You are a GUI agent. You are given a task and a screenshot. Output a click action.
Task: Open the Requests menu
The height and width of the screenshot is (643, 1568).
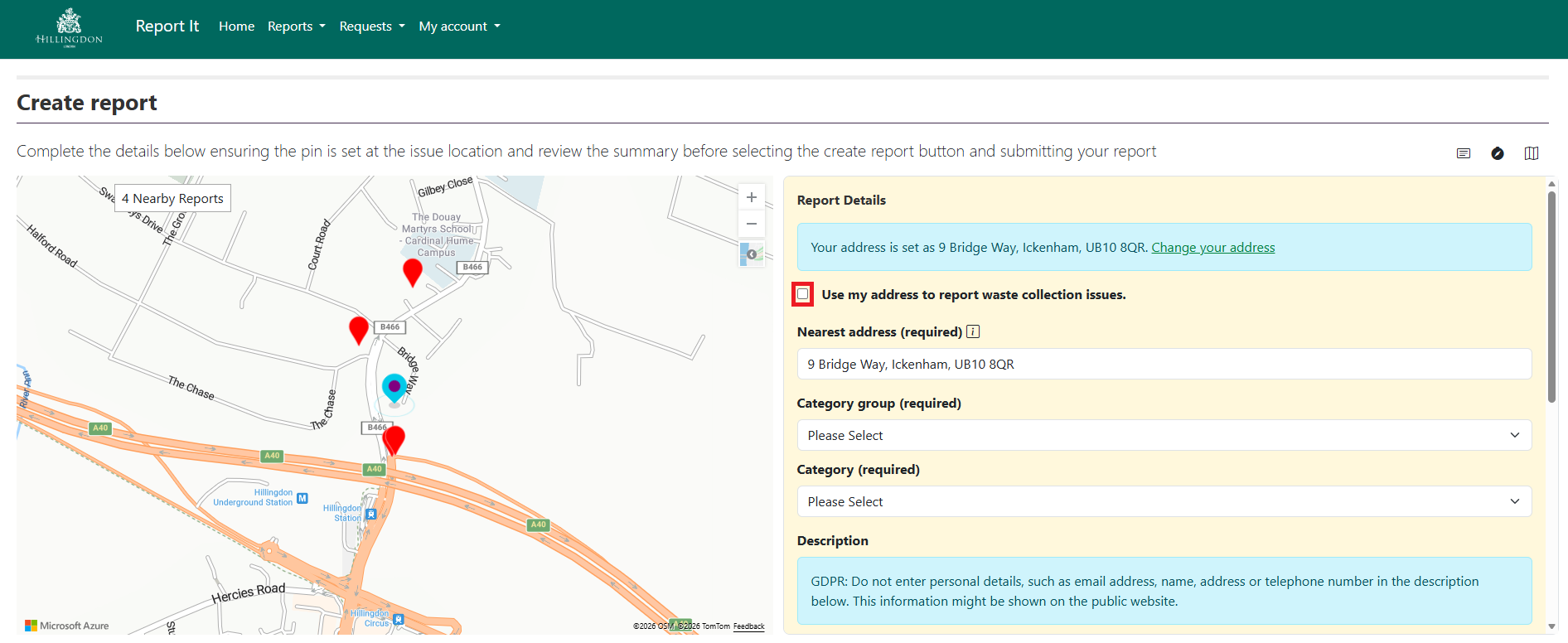372,27
